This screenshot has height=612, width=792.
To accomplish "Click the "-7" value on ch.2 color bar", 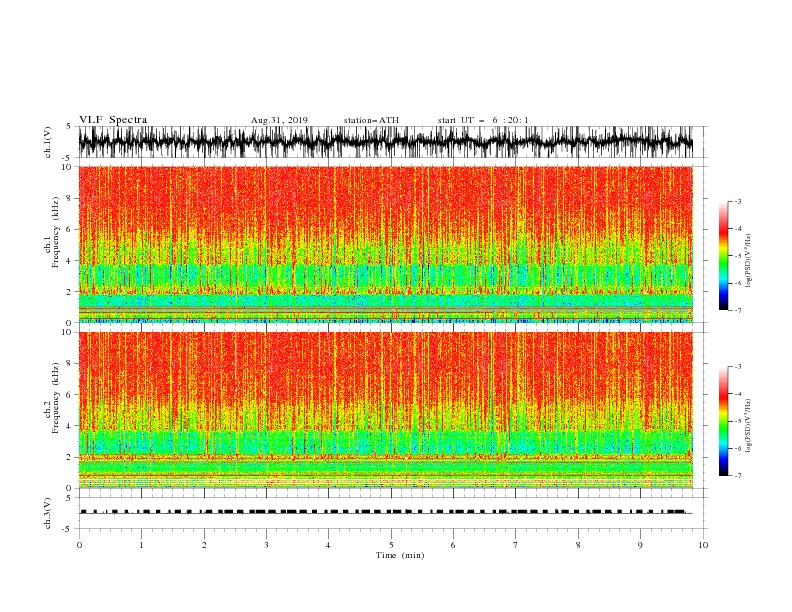I will [738, 475].
